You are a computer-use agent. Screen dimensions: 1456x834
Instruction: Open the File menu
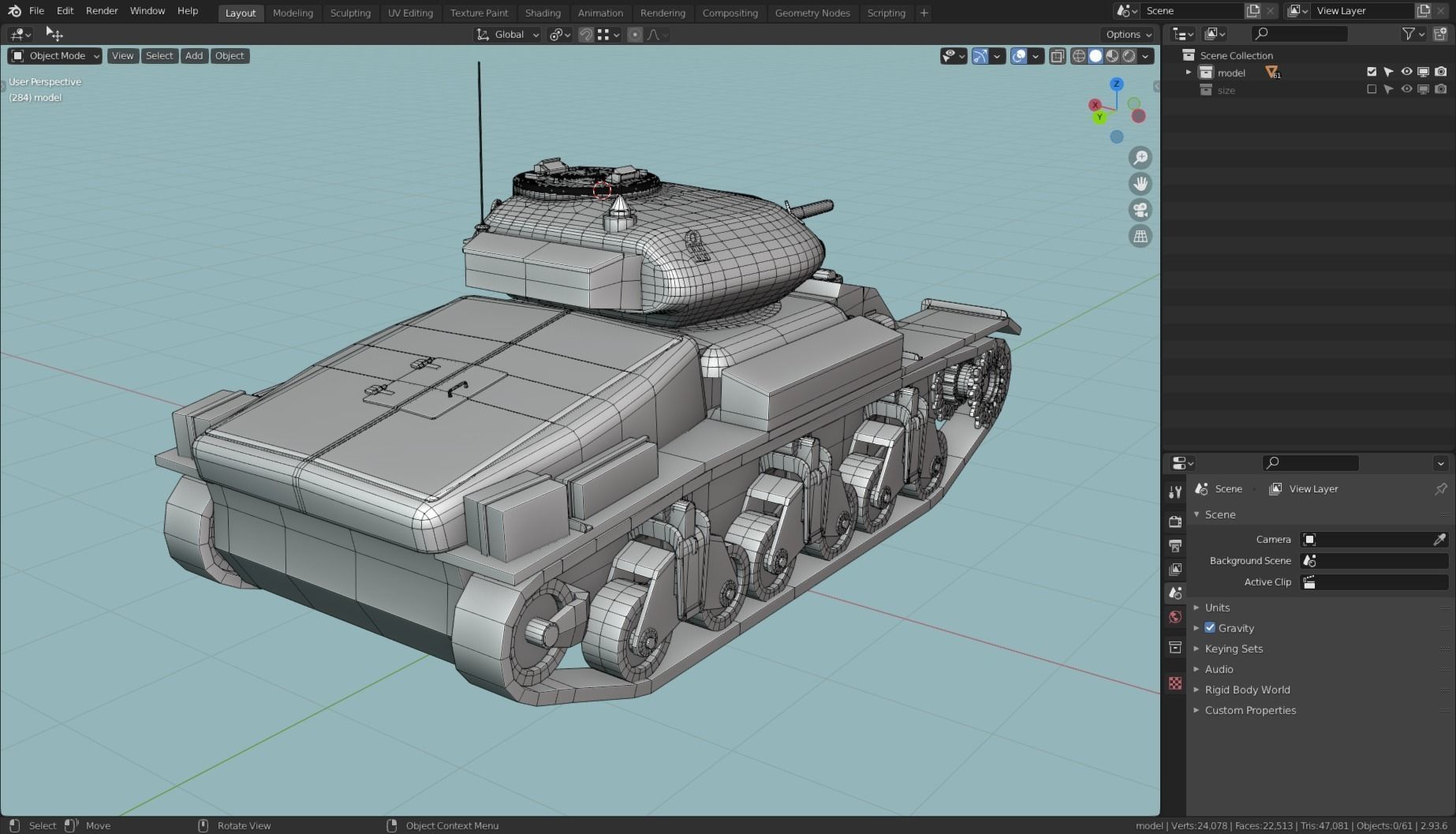point(36,11)
